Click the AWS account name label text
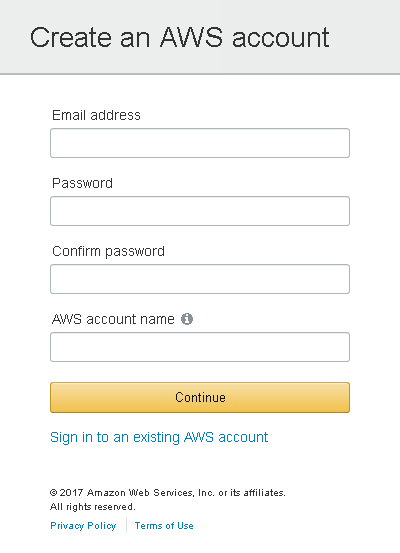This screenshot has height=553, width=400. pyautogui.click(x=113, y=319)
